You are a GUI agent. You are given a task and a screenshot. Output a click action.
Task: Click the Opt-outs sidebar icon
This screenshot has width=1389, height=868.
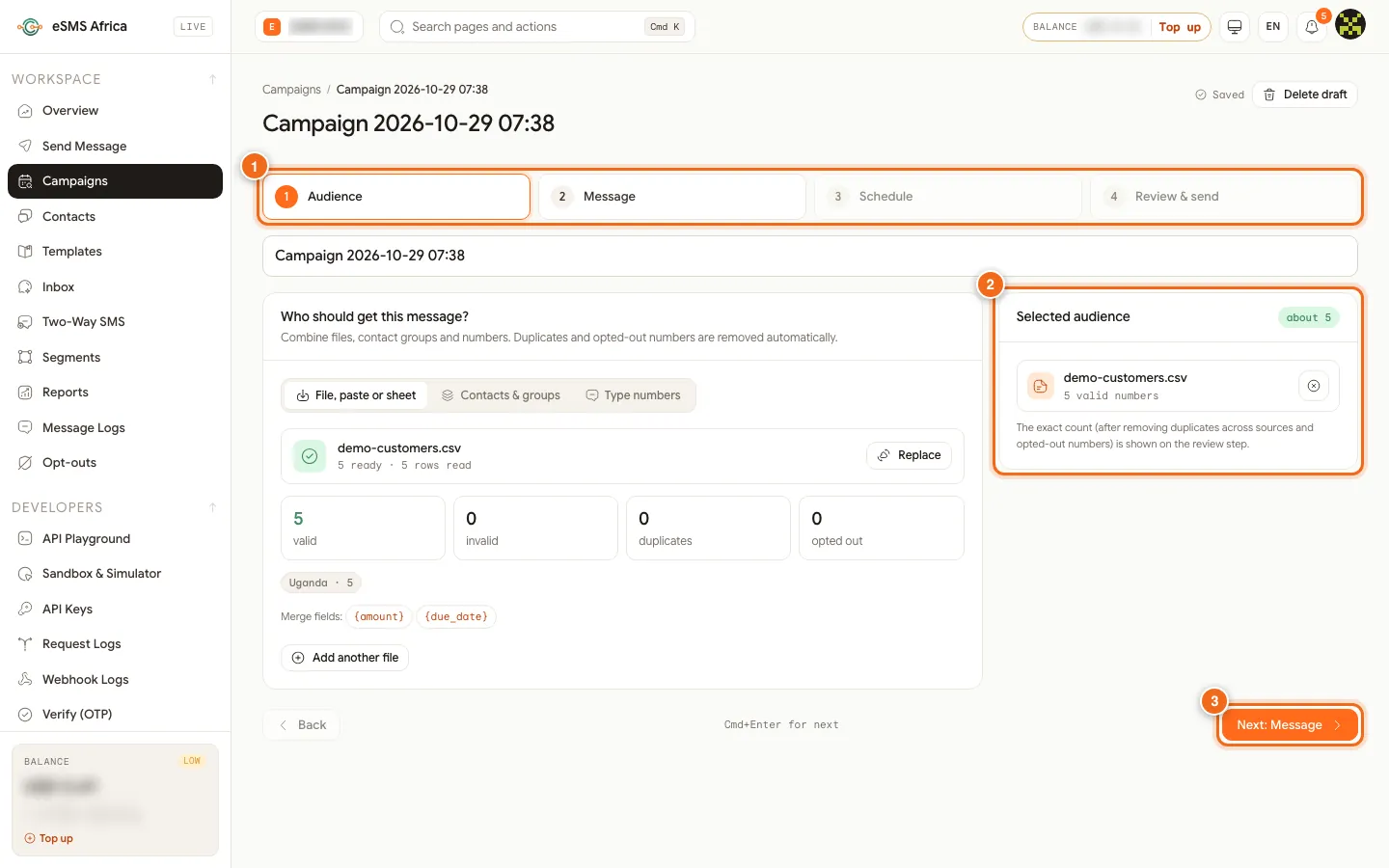coord(25,463)
